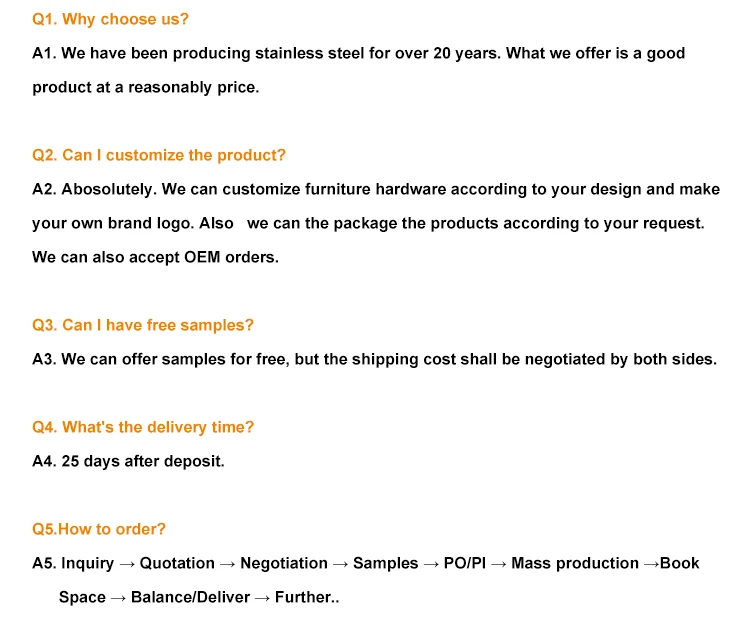Click the "Mass production" step
The image size is (750, 629).
coord(575,563)
